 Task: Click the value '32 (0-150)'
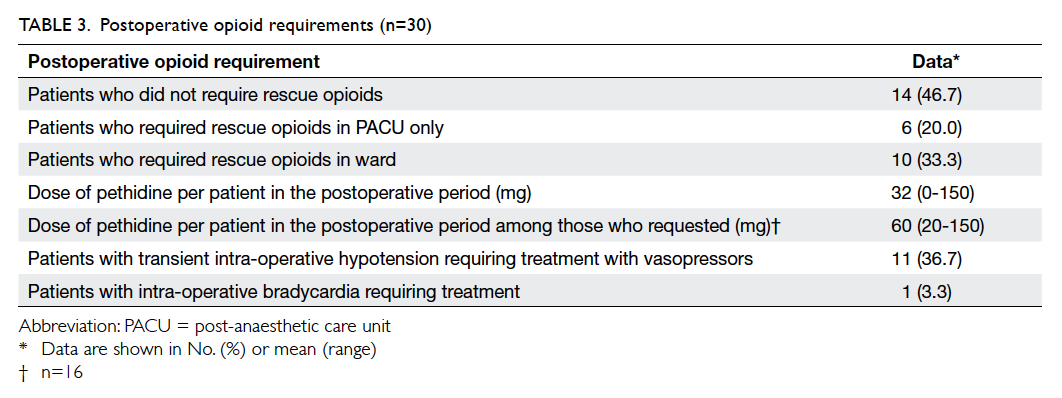[933, 193]
